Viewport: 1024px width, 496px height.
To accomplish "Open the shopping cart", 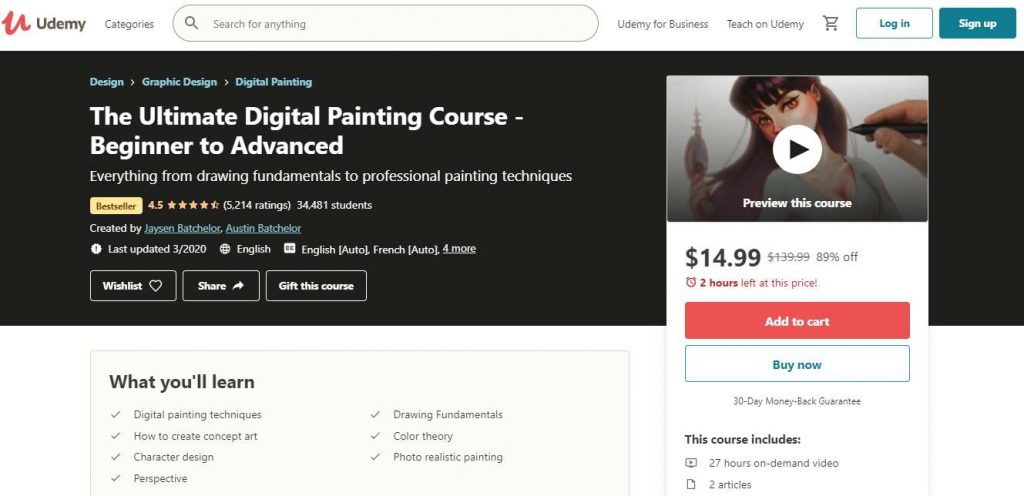I will [831, 23].
